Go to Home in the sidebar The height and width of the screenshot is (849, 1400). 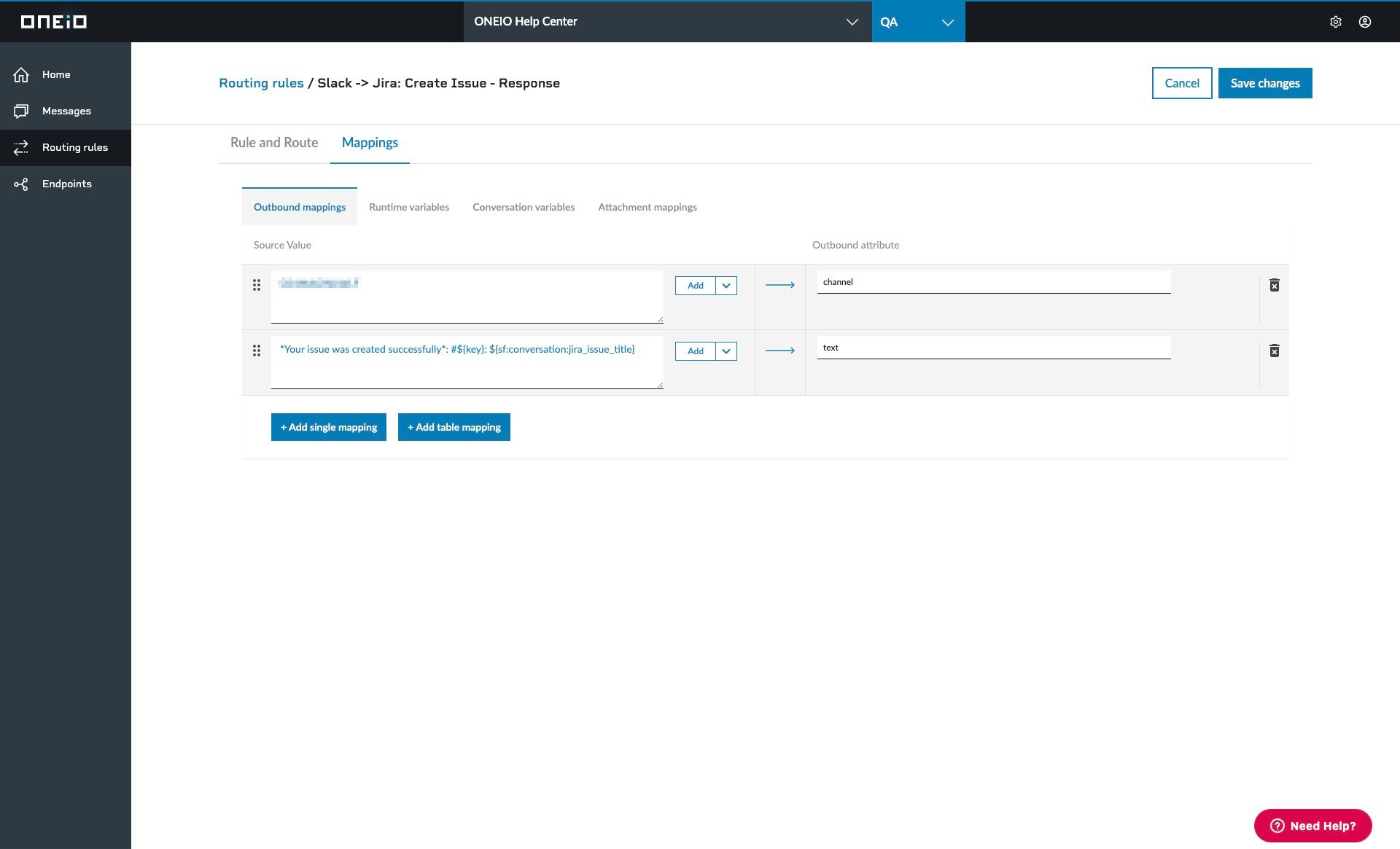coord(66,74)
